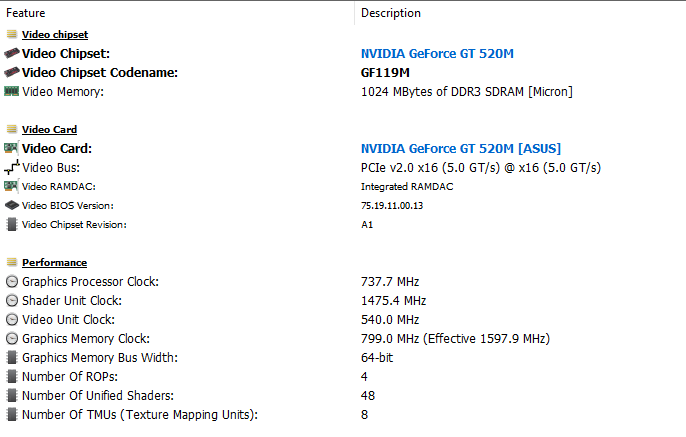Click the Number Of ROPs icon
Viewport: 686px width, 437px height.
[11, 377]
